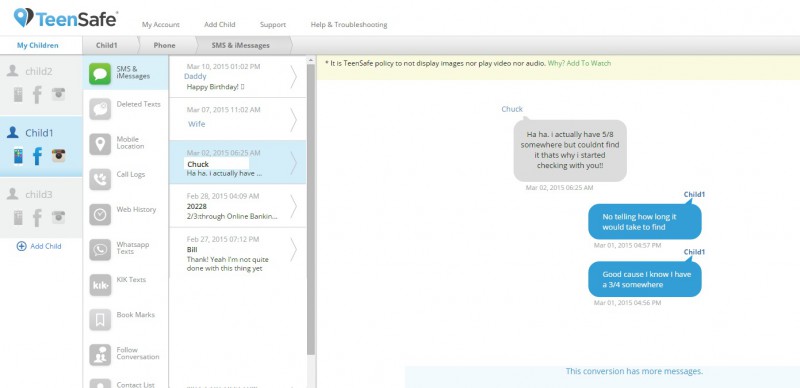Screen dimensions: 800x388
Task: Click the scrollbar up arrow
Action: [311, 60]
